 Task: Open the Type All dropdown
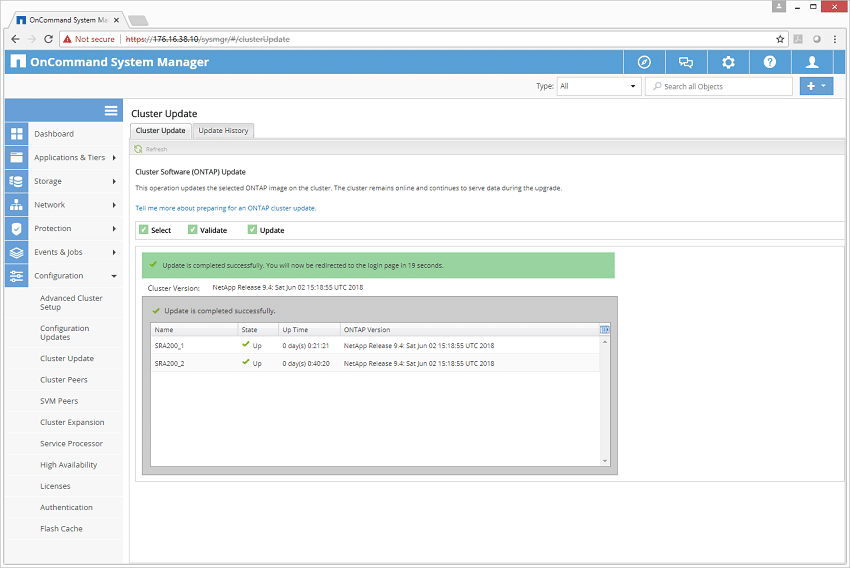(598, 86)
